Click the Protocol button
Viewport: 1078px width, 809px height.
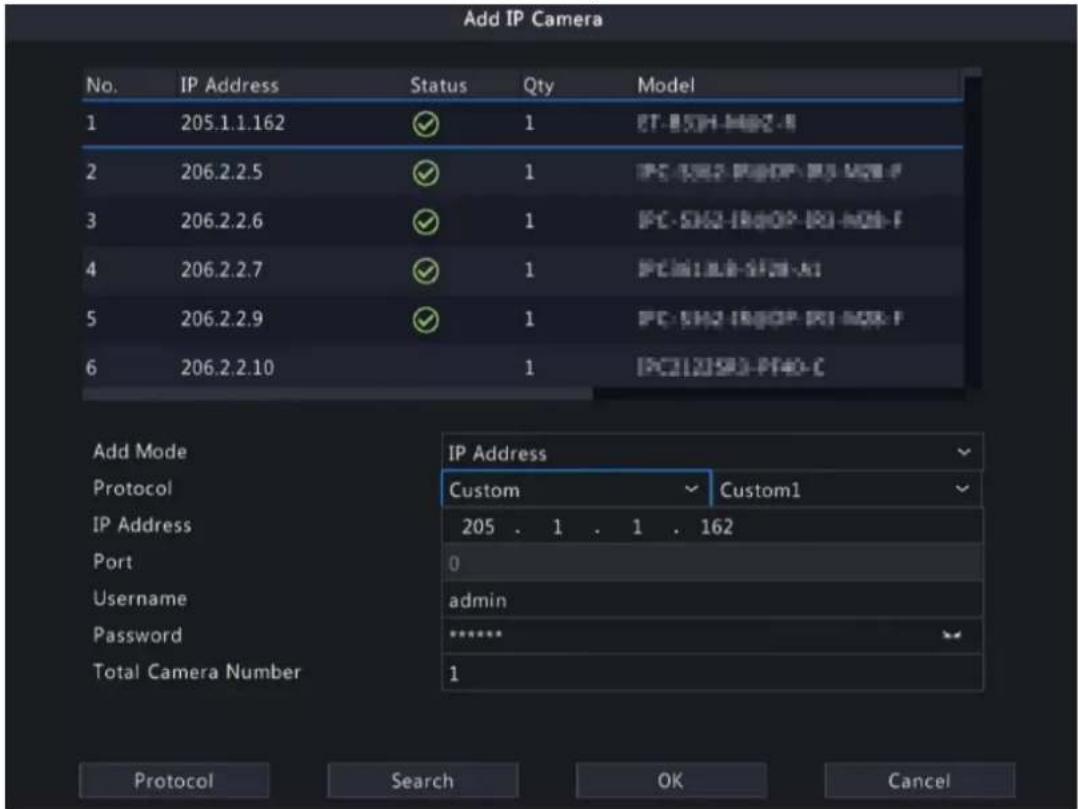174,781
